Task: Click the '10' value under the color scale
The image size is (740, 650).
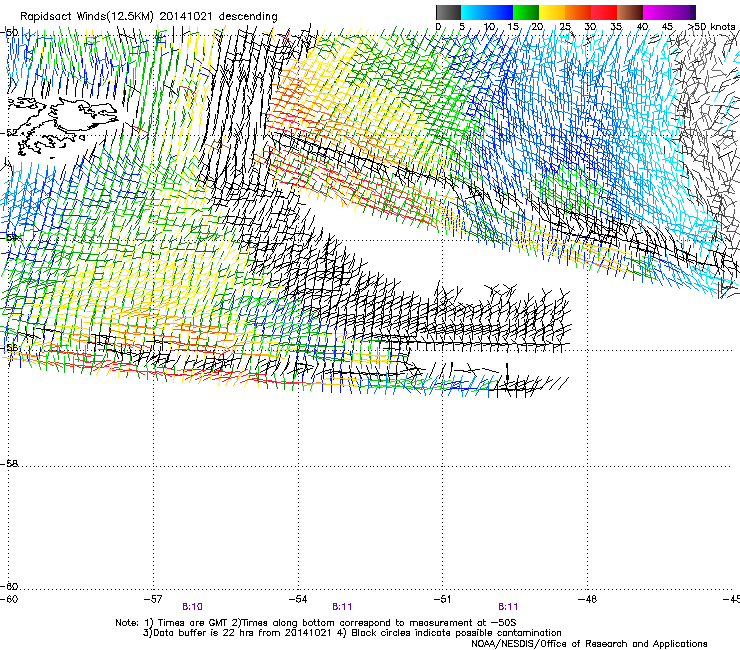Action: pyautogui.click(x=489, y=27)
